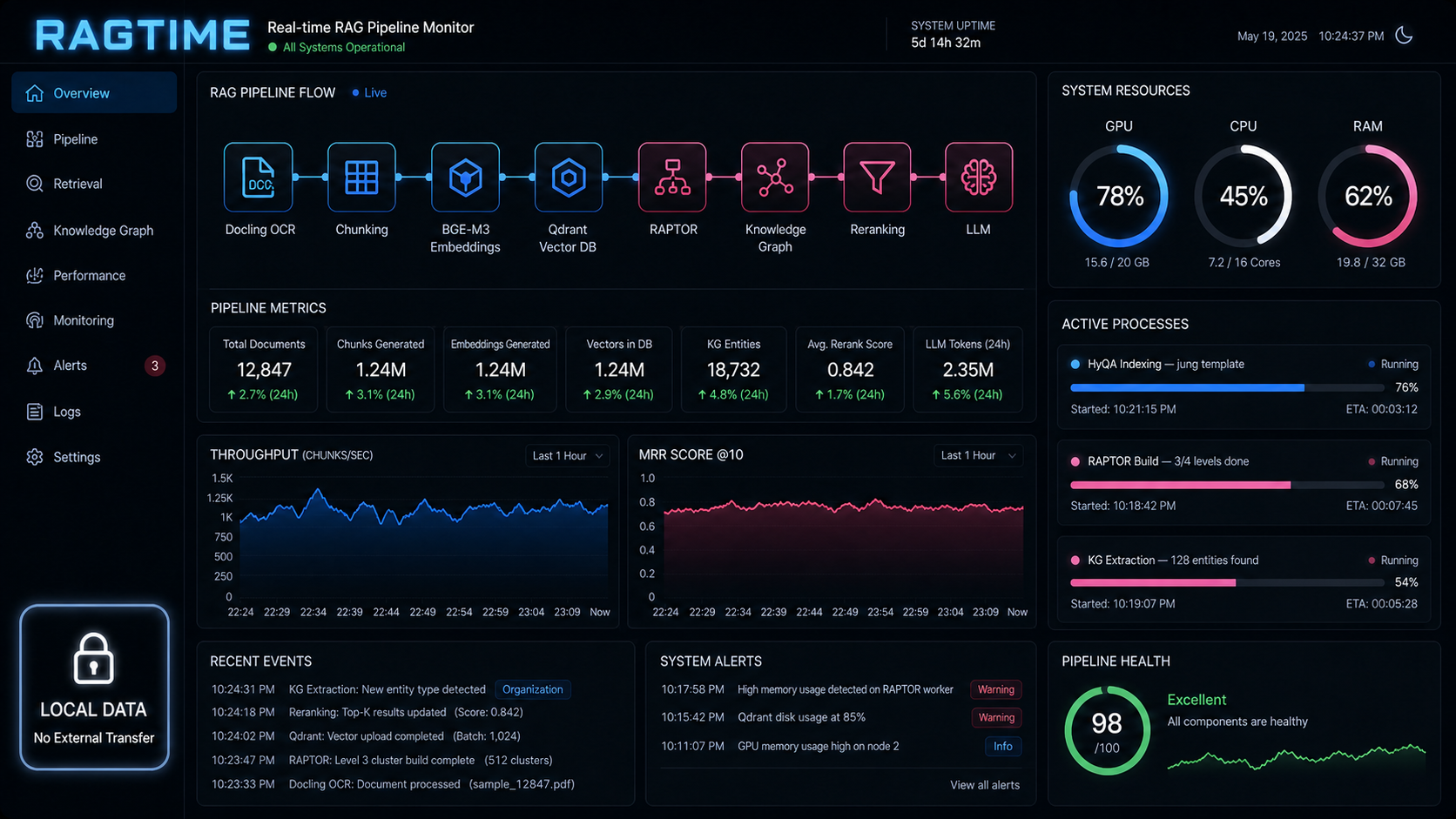
Task: Click the View all alerts link
Action: coord(984,785)
